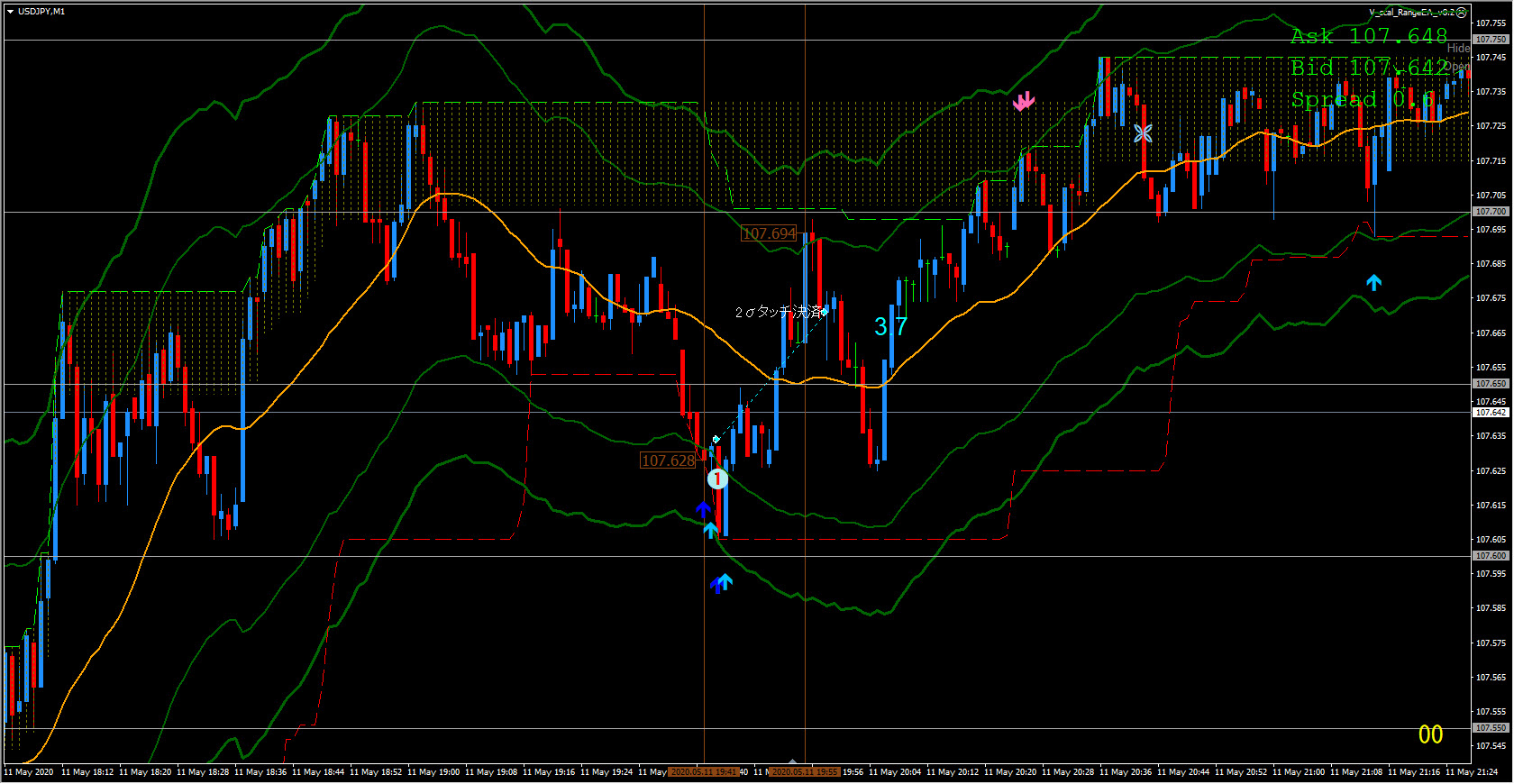The image size is (1514, 784).
Task: Click the 107.642 current bid price tag
Action: 1491,413
